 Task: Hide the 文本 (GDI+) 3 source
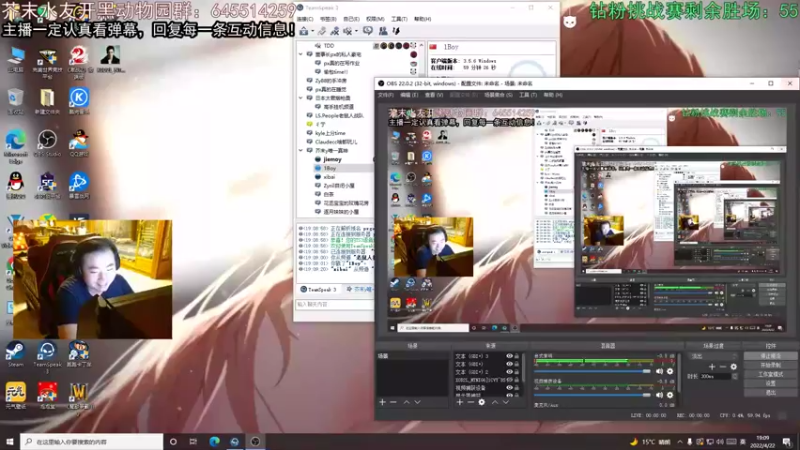click(509, 356)
